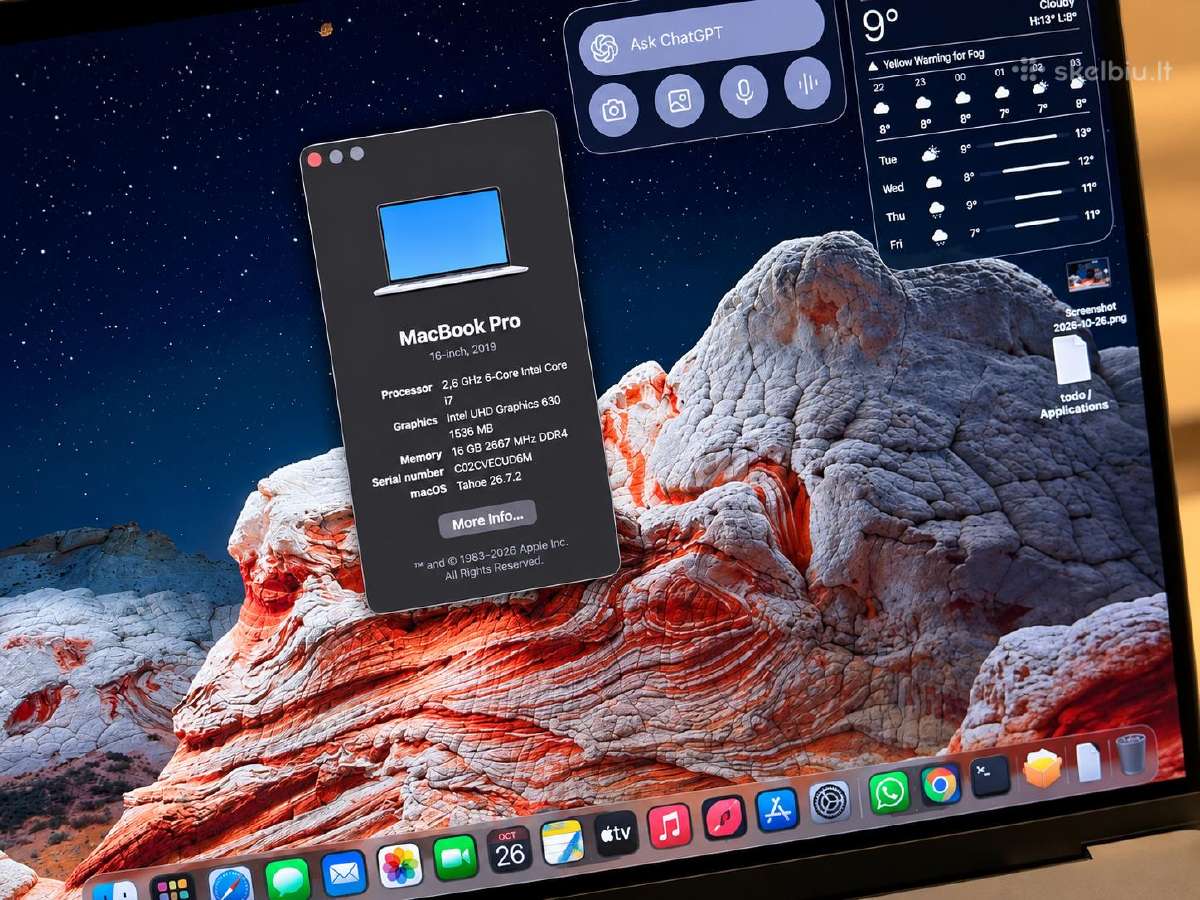The image size is (1200, 900).
Task: Open FaceTime in the dock
Action: pos(455,857)
